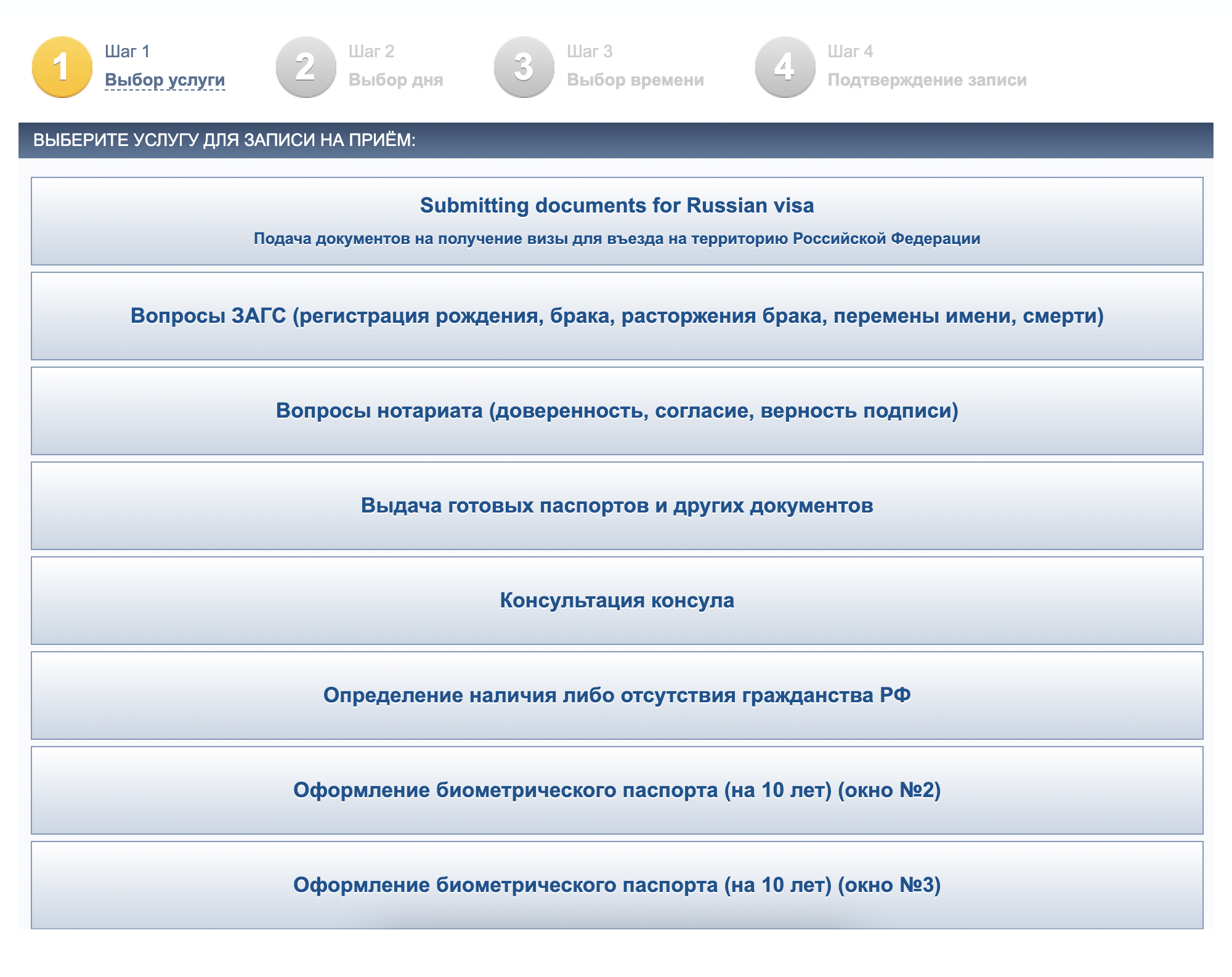This screenshot has height=977, width=1232.
Task: Go to the Подтверждение записи step
Action: click(x=927, y=80)
